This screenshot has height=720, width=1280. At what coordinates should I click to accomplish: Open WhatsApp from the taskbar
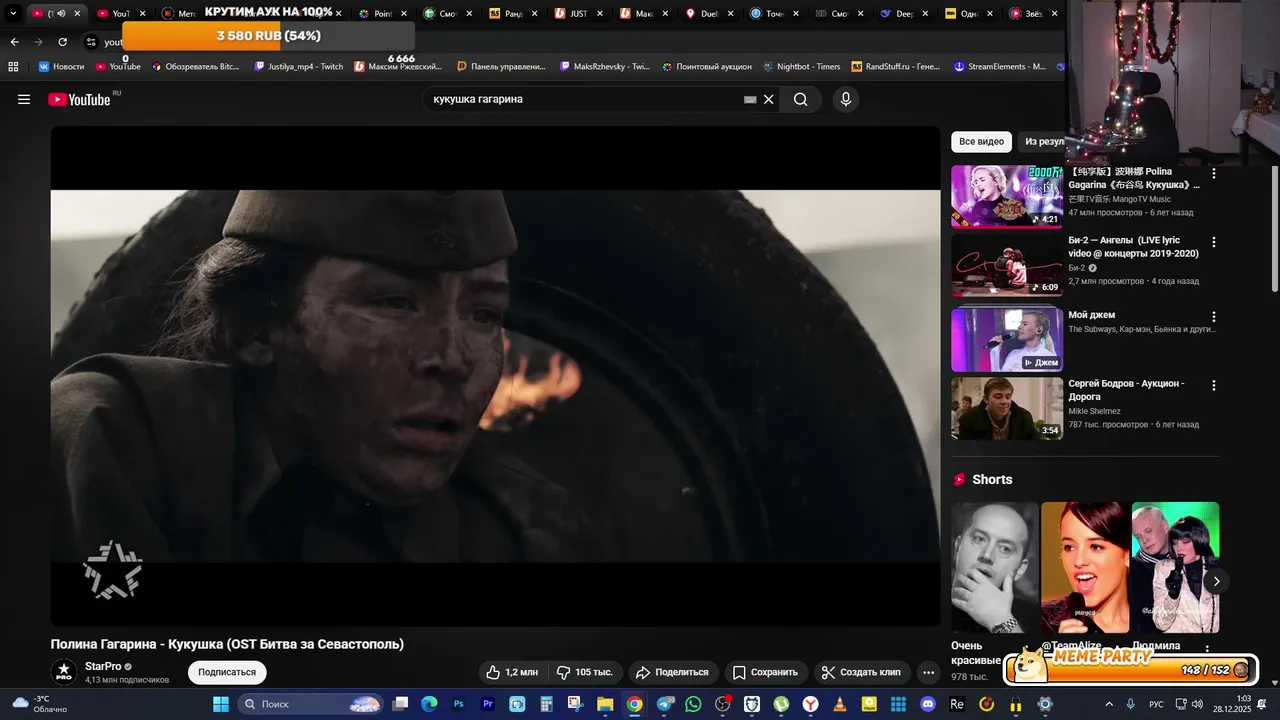tap(694, 704)
